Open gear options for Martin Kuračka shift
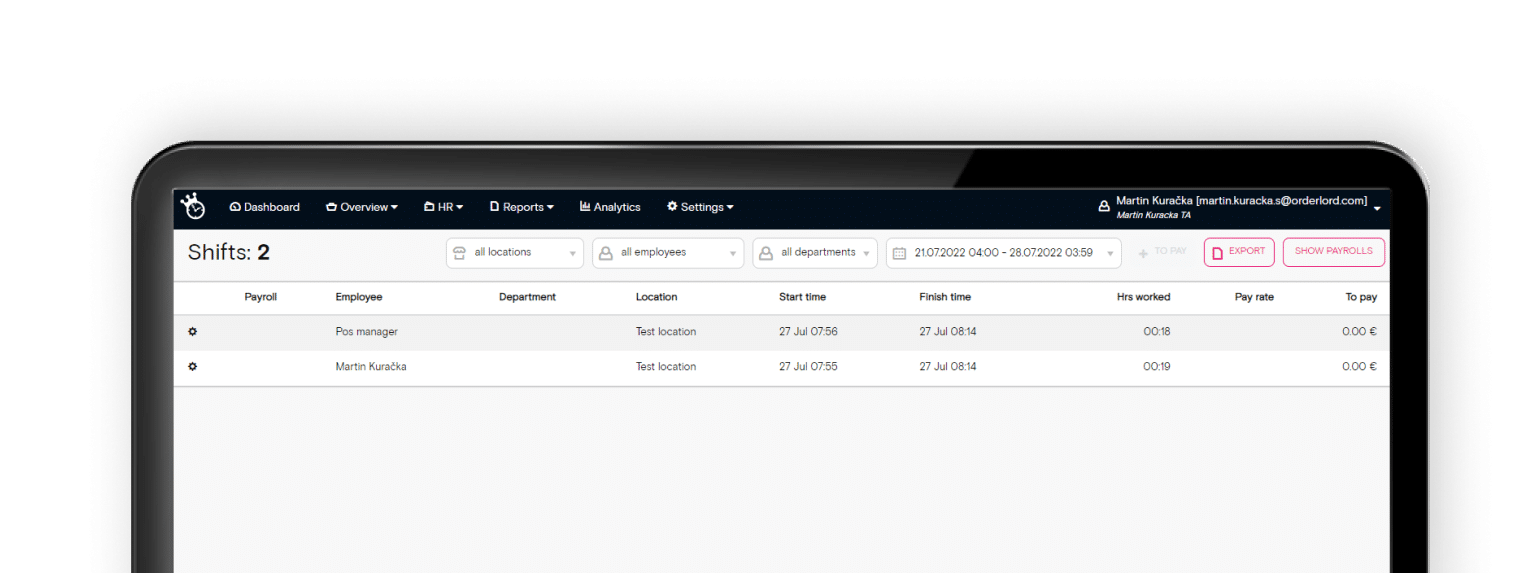 [193, 367]
